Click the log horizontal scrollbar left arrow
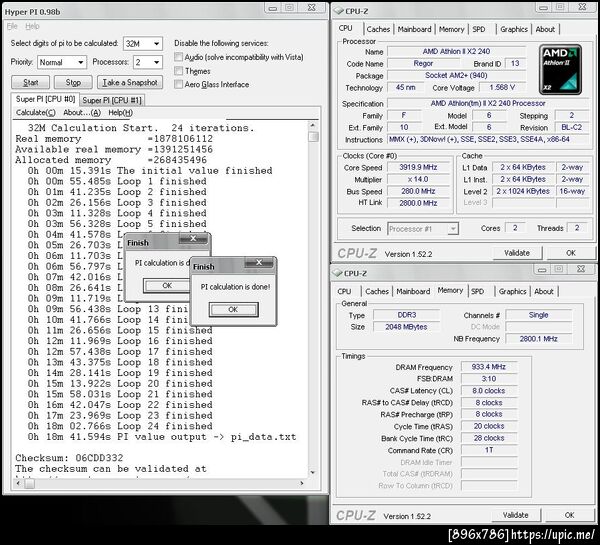600x545 pixels. pyautogui.click(x=18, y=483)
